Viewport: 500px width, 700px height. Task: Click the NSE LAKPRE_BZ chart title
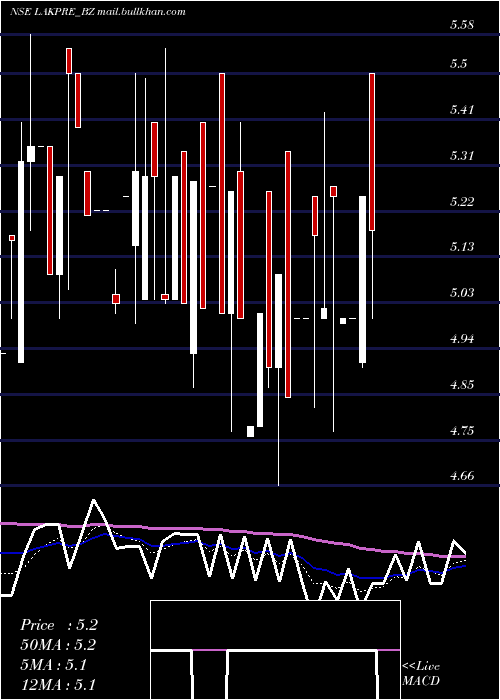[97, 12]
